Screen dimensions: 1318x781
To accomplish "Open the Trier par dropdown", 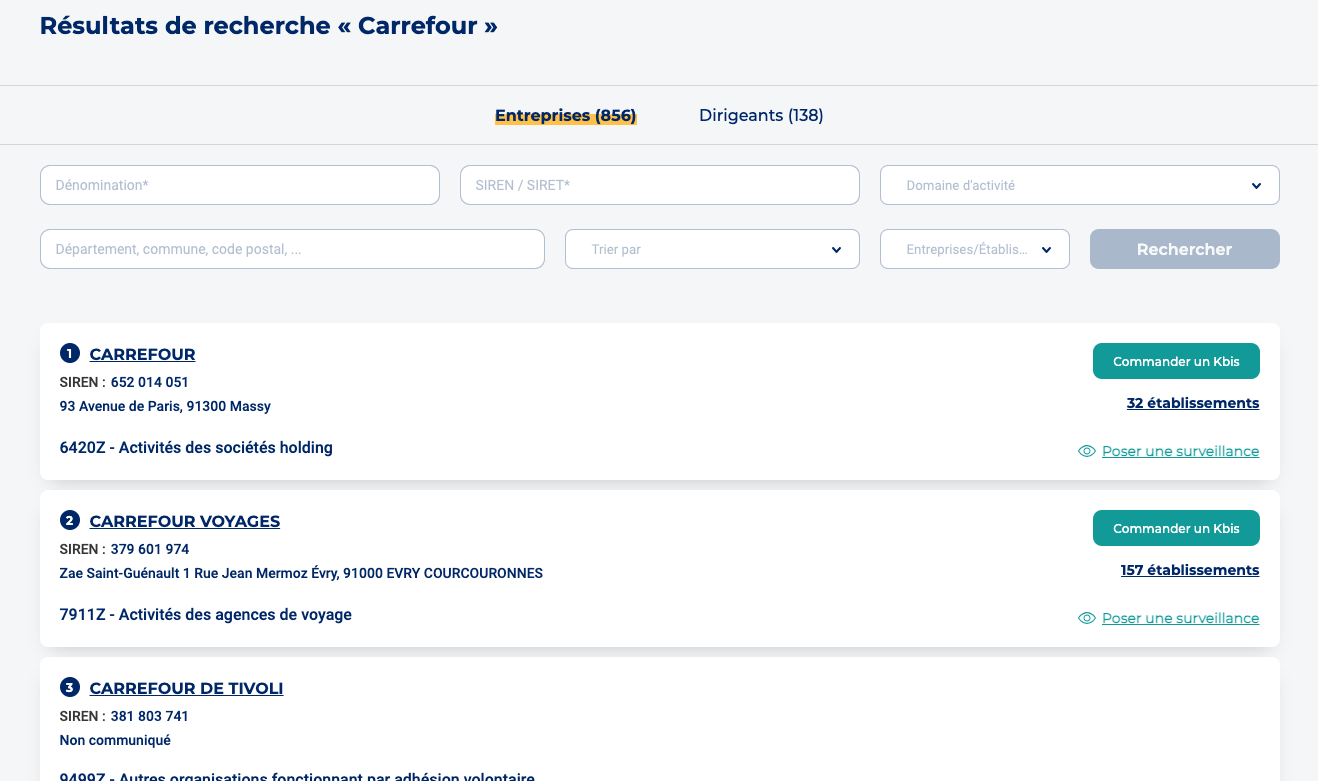I will point(712,249).
